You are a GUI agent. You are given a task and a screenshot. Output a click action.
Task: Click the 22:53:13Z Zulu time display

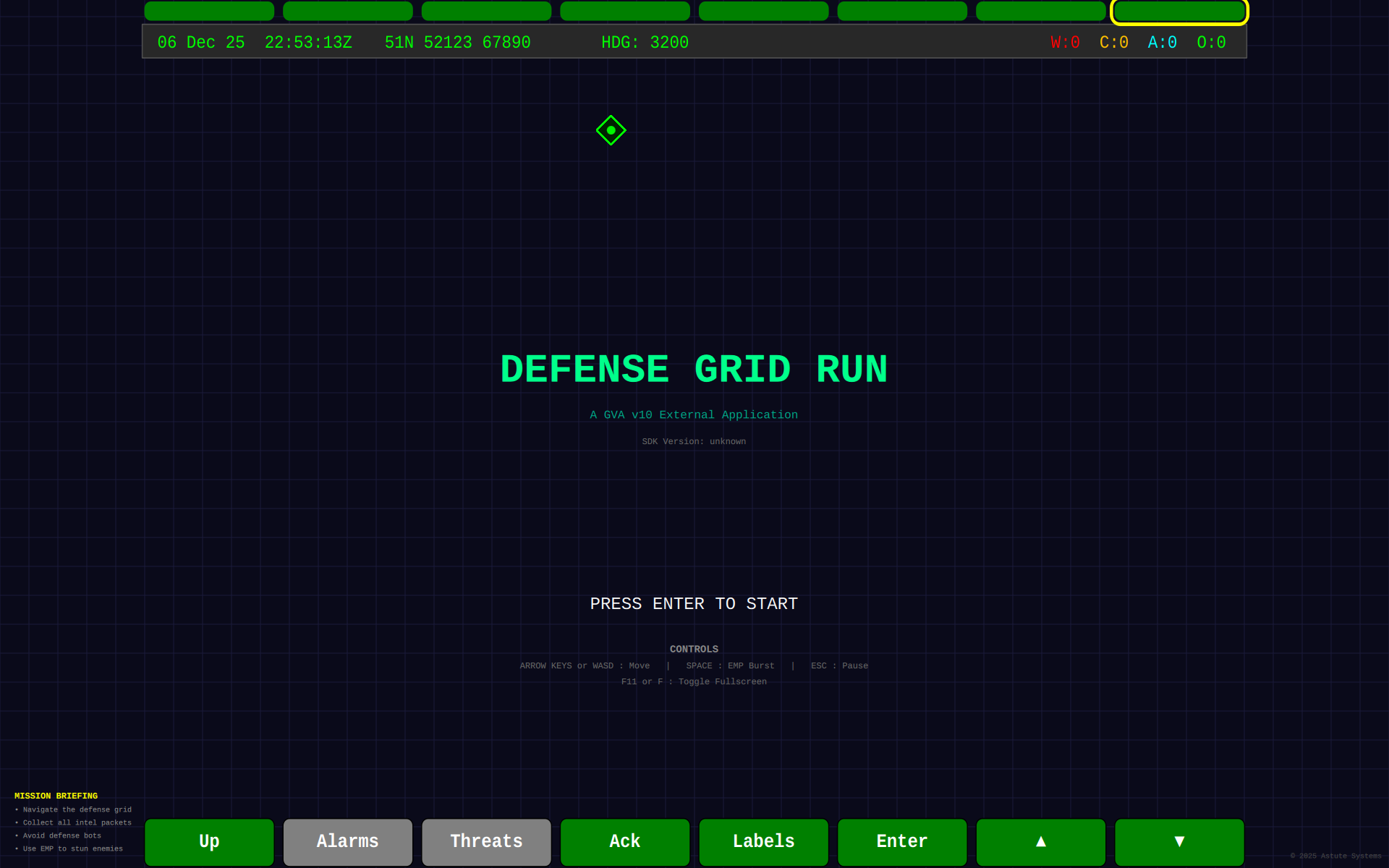coord(308,43)
